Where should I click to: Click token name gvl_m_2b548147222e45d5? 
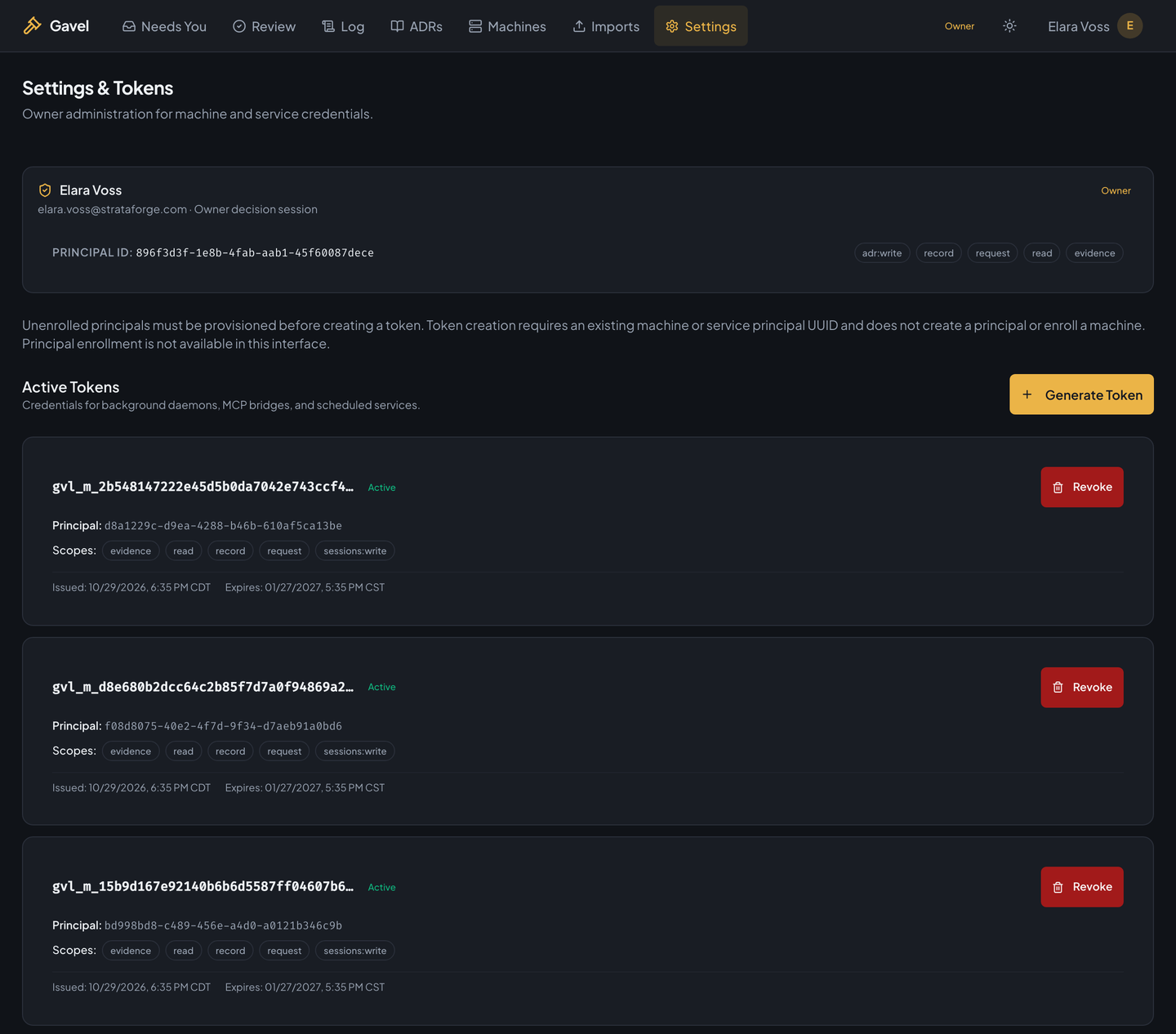pyautogui.click(x=203, y=487)
